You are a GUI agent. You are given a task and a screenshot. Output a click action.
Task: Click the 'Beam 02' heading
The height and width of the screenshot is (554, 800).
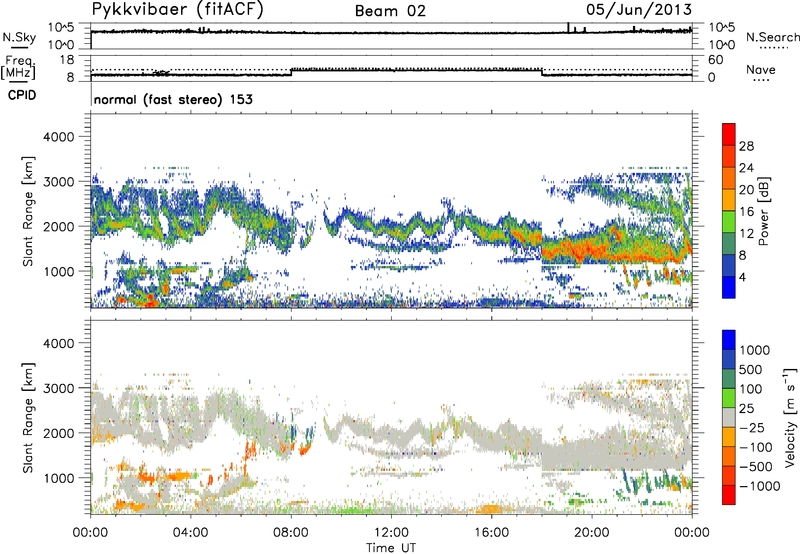point(390,11)
